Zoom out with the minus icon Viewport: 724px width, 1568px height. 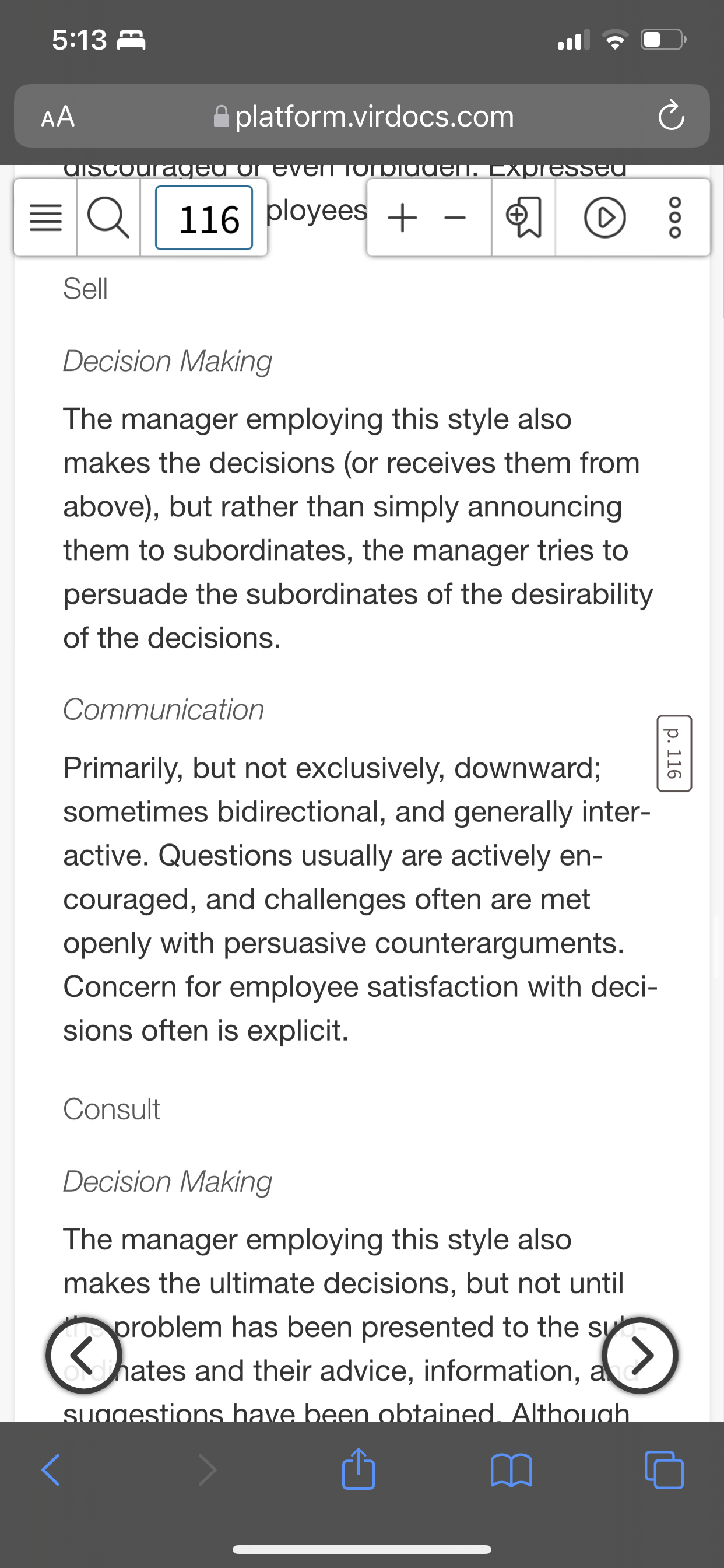coord(455,218)
